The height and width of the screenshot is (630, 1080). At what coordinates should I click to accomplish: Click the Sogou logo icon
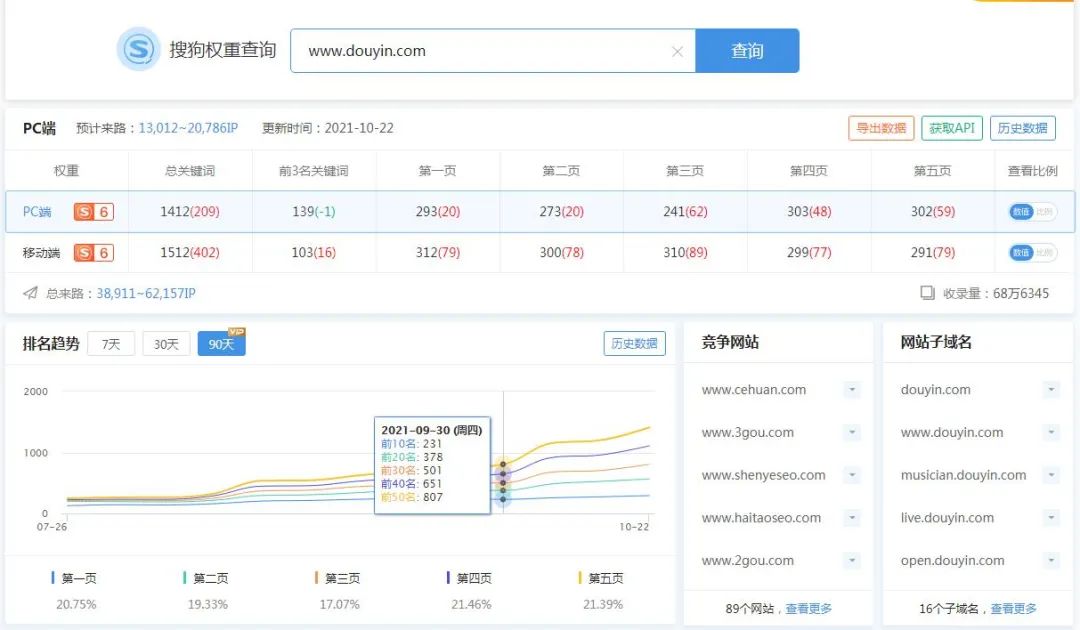[x=138, y=49]
